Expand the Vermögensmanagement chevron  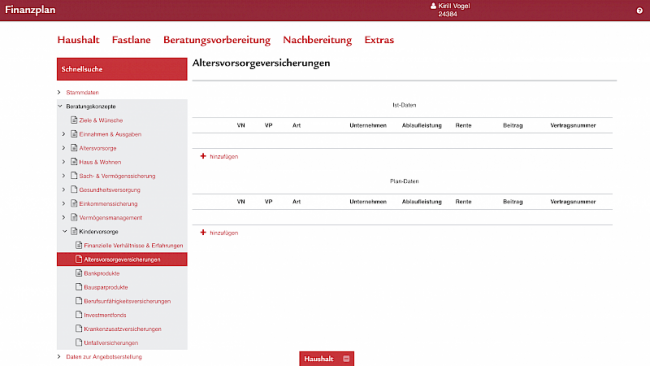click(x=63, y=217)
